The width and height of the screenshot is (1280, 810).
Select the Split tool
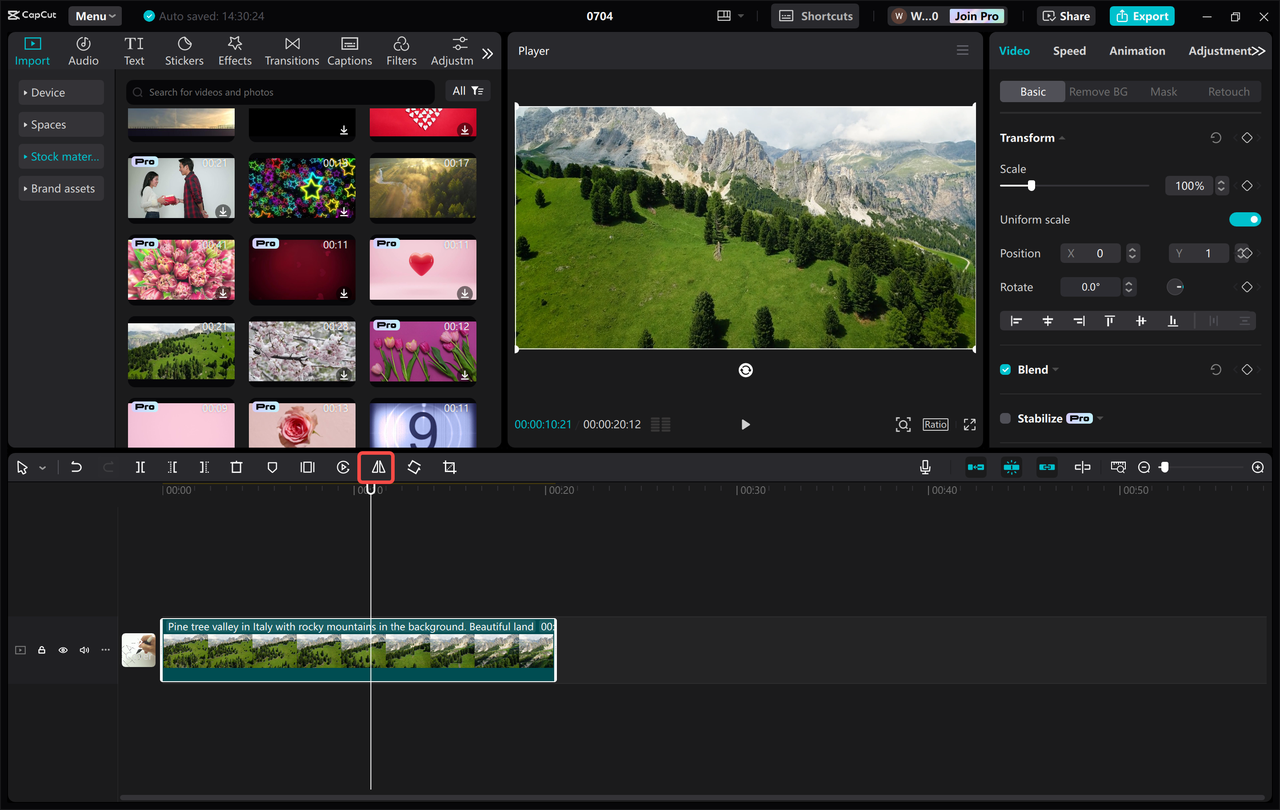click(140, 467)
